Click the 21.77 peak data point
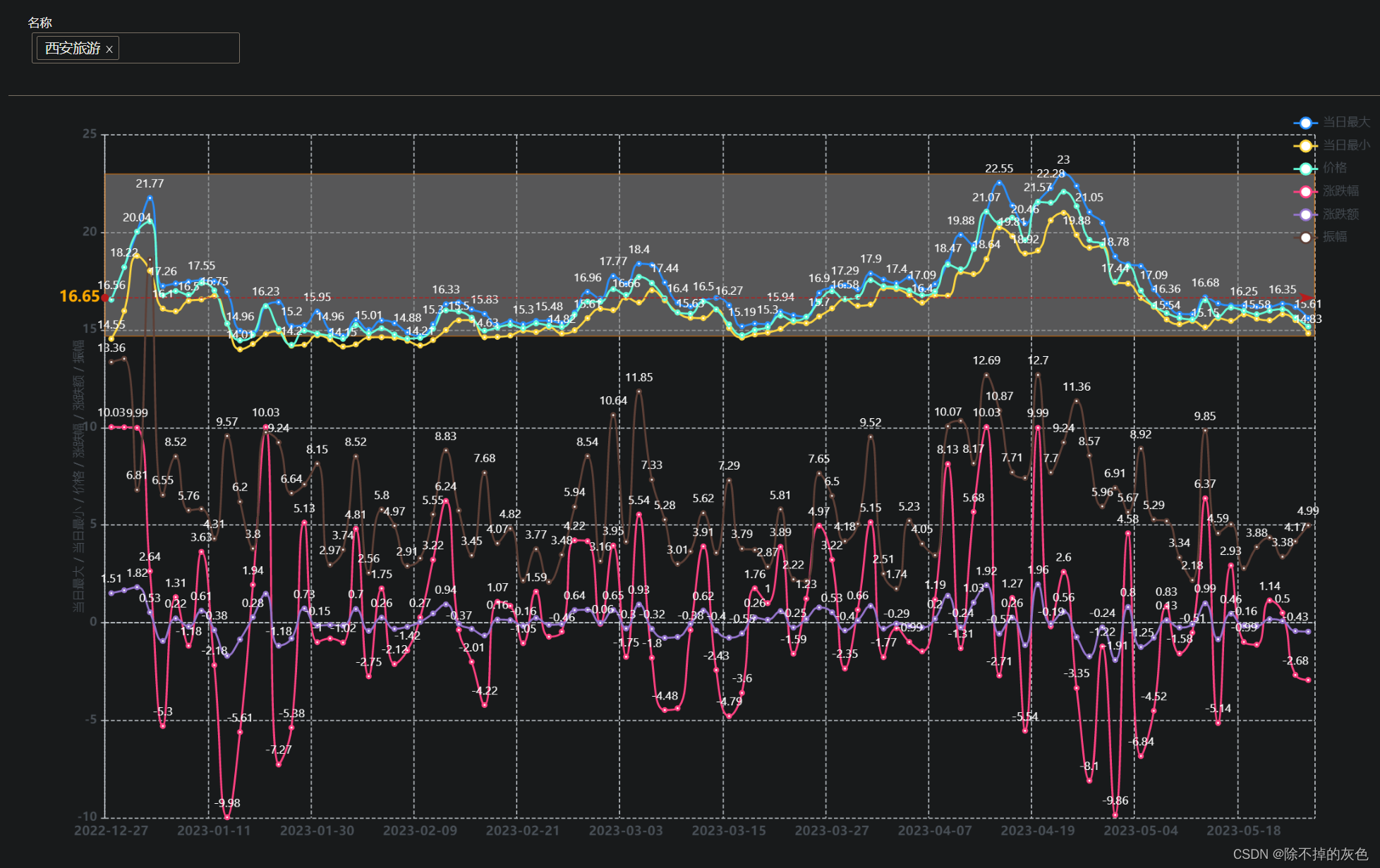The width and height of the screenshot is (1380, 868). tap(150, 197)
